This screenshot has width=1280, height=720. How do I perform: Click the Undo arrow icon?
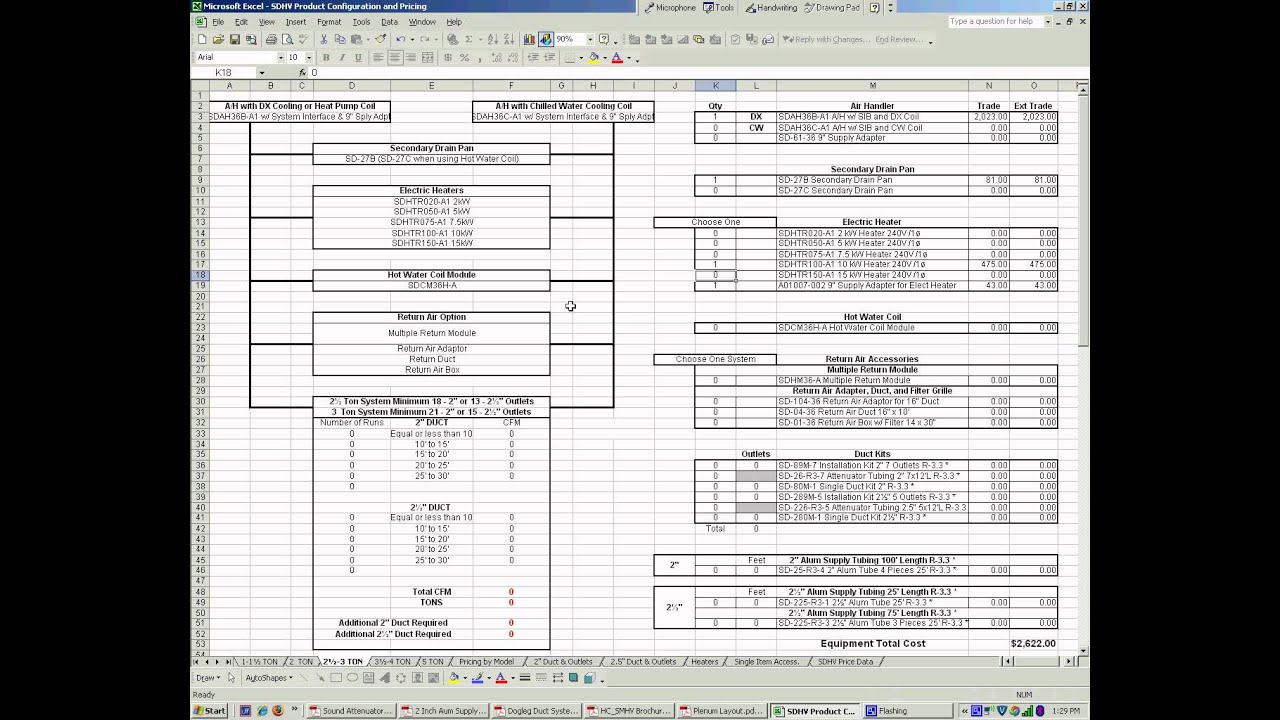click(400, 39)
